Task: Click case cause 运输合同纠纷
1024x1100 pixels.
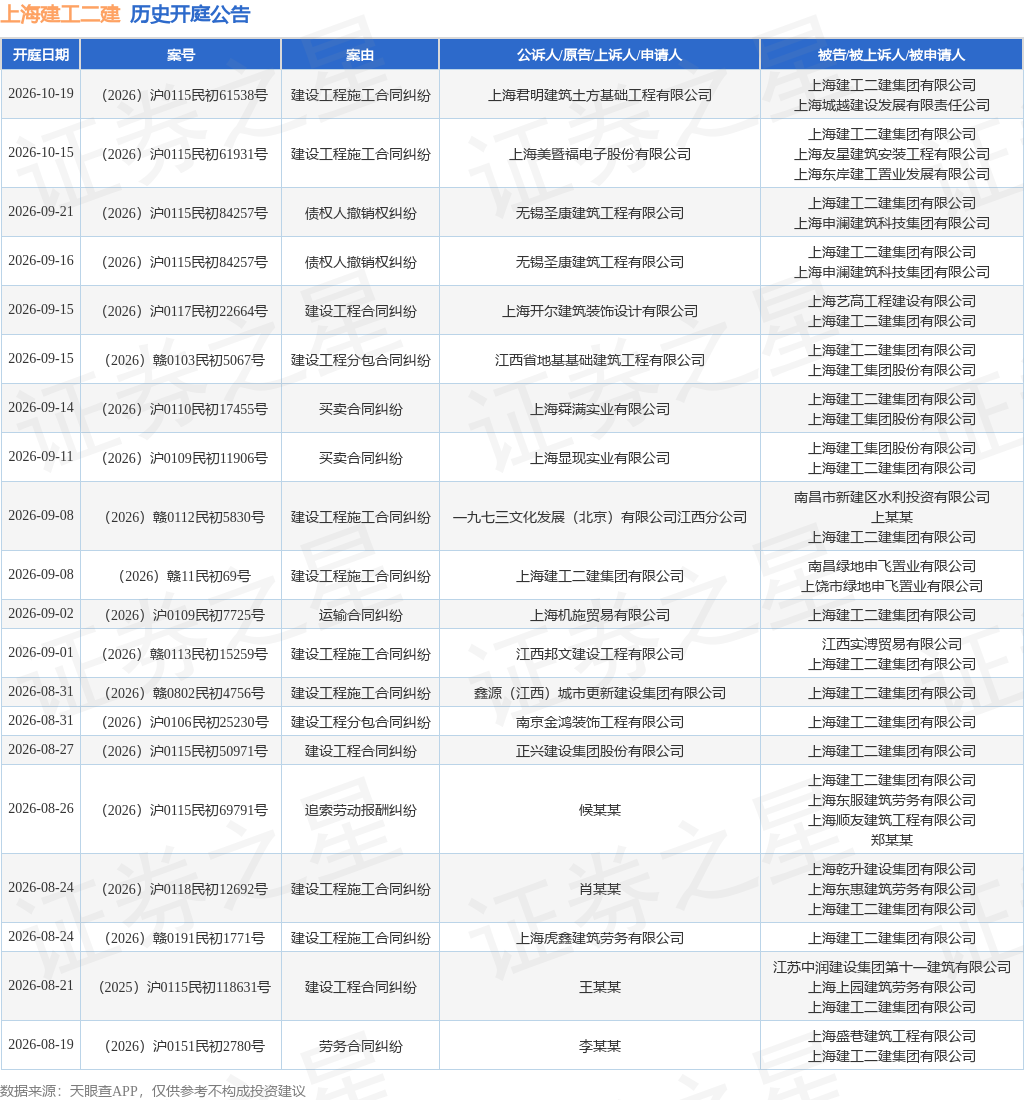Action: [360, 615]
